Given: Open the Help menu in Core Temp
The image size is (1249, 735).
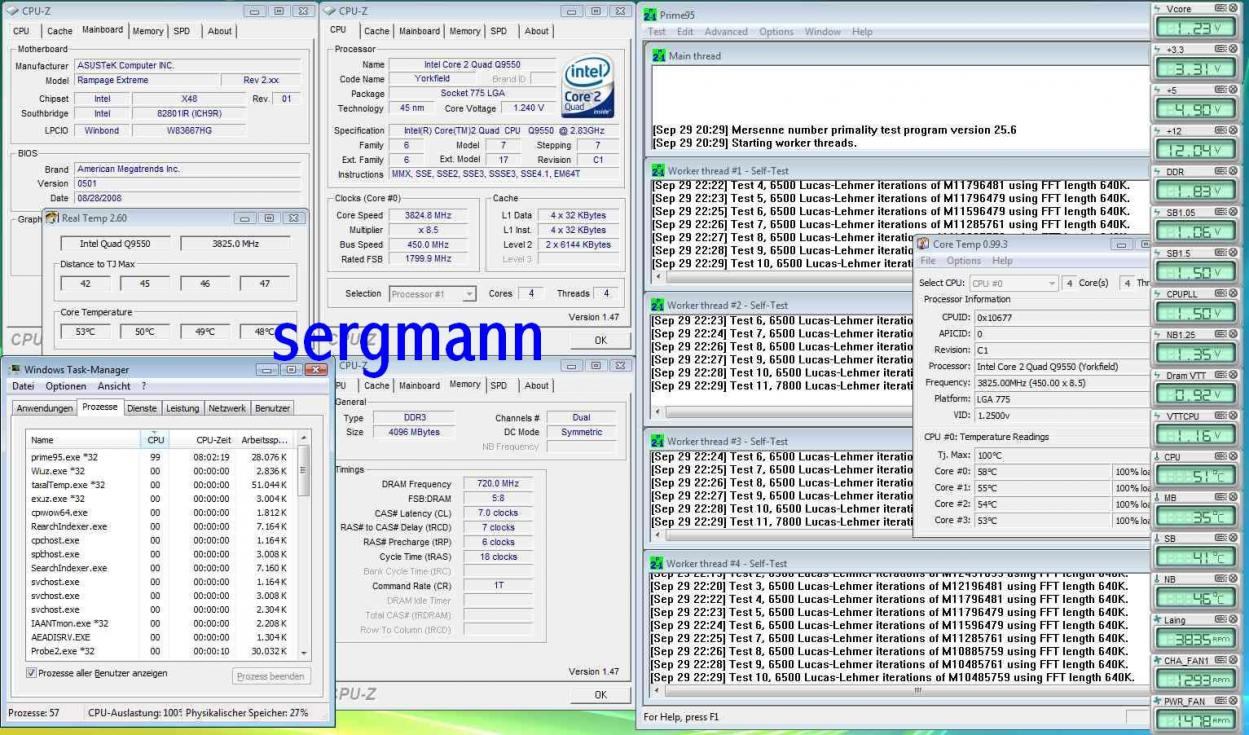Looking at the screenshot, I should [1002, 260].
